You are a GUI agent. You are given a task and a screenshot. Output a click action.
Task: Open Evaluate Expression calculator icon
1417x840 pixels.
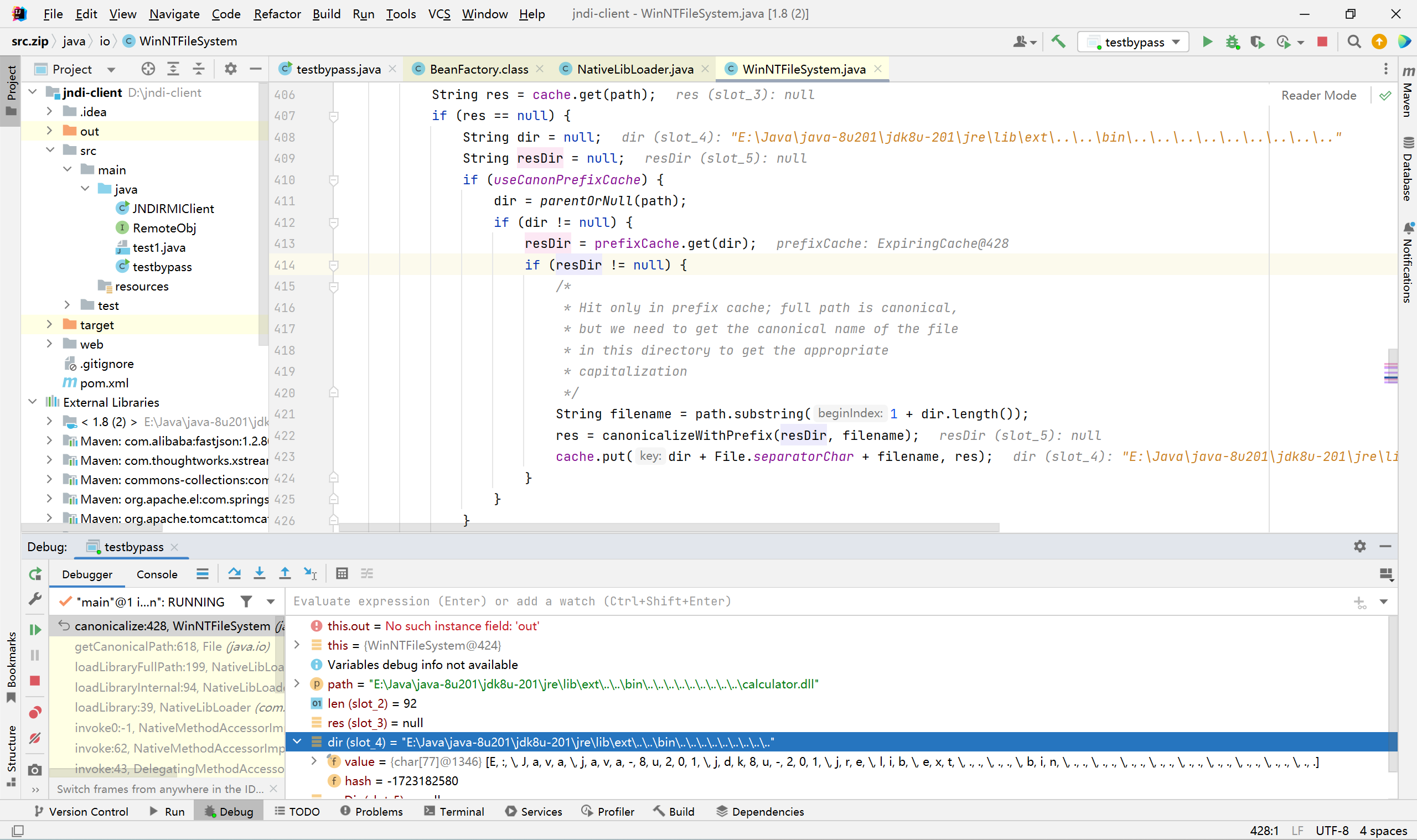342,573
